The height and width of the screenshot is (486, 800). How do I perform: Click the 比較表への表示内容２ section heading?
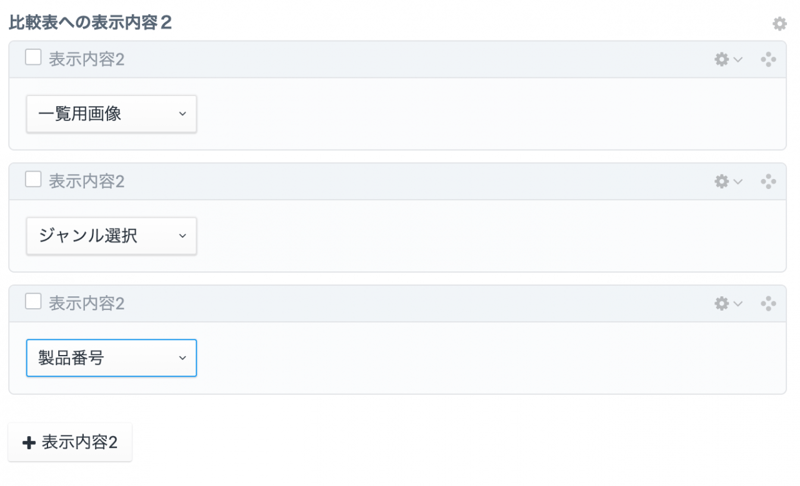point(90,22)
